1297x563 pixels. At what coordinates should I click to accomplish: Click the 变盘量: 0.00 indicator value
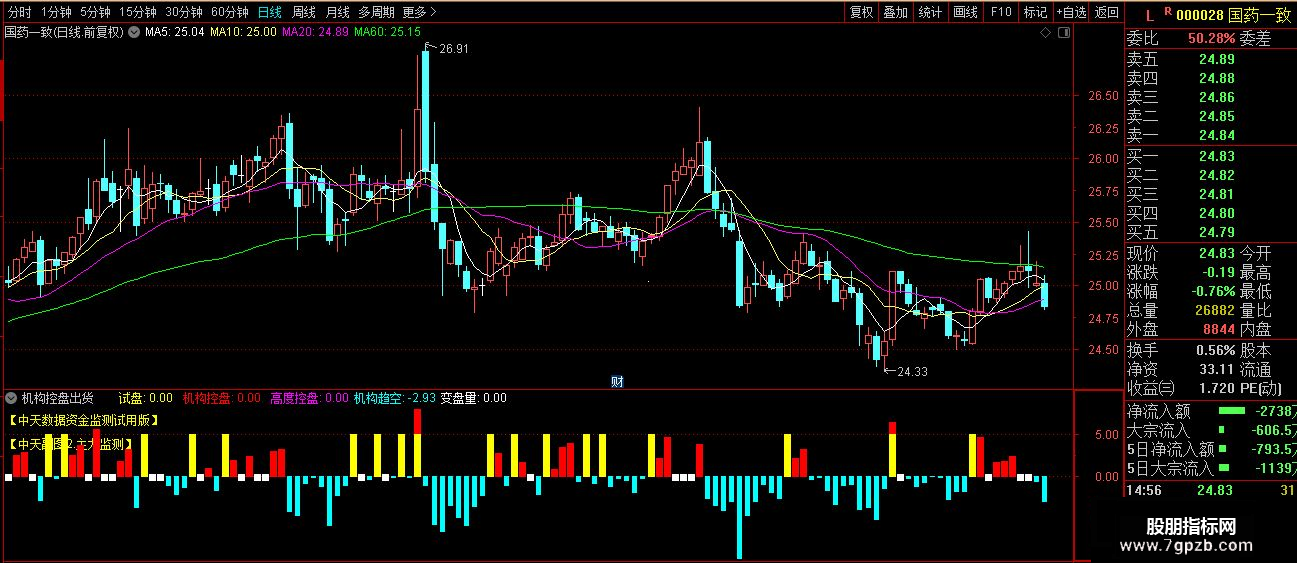[x=473, y=397]
